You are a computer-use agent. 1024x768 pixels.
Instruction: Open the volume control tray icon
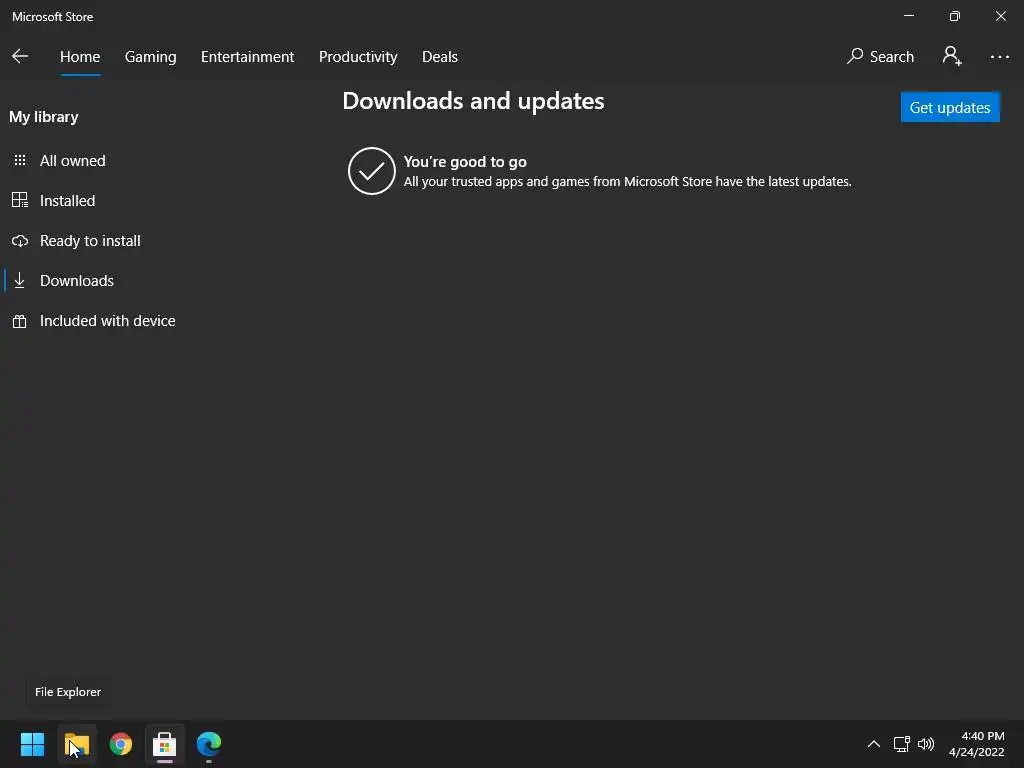point(926,744)
